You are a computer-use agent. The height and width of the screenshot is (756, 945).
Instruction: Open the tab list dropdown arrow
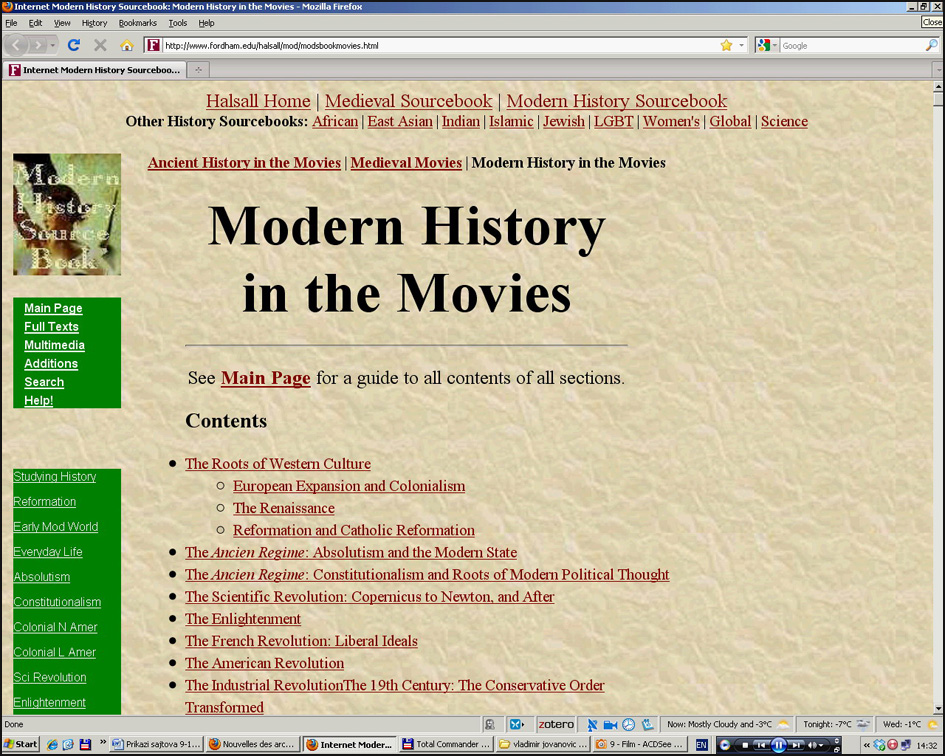[937, 70]
